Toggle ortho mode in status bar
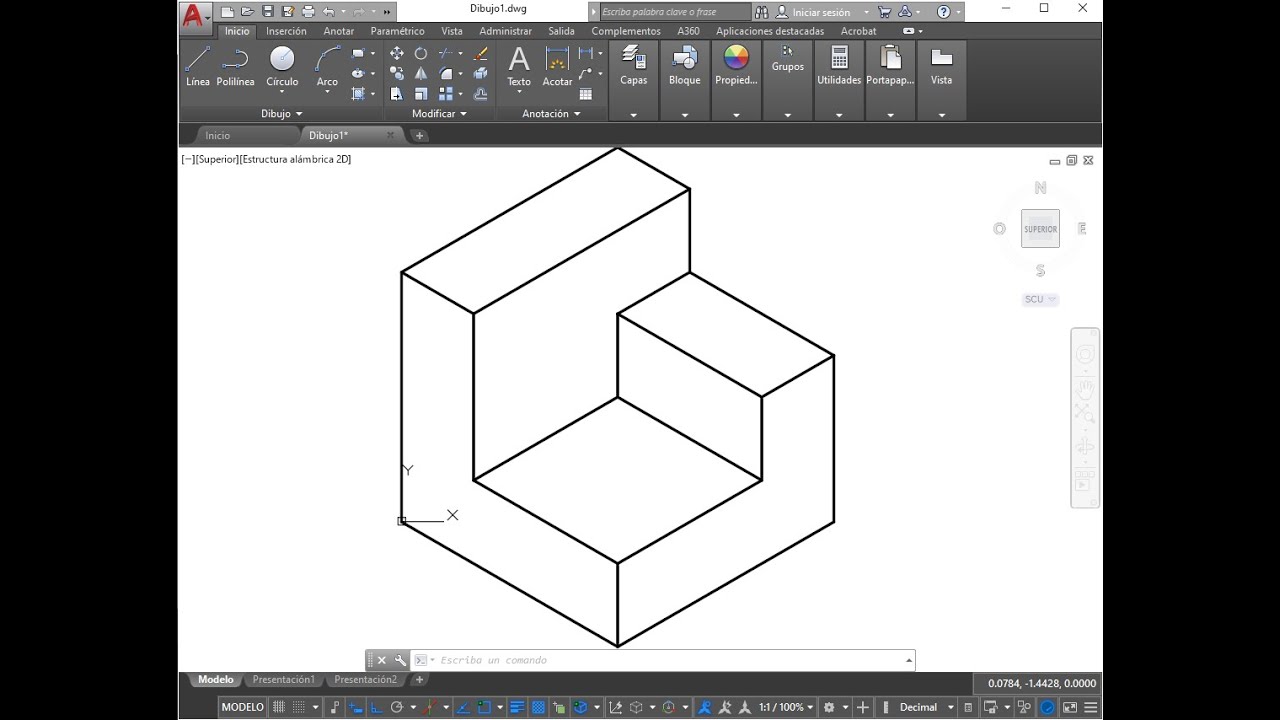1280x720 pixels. (377, 707)
